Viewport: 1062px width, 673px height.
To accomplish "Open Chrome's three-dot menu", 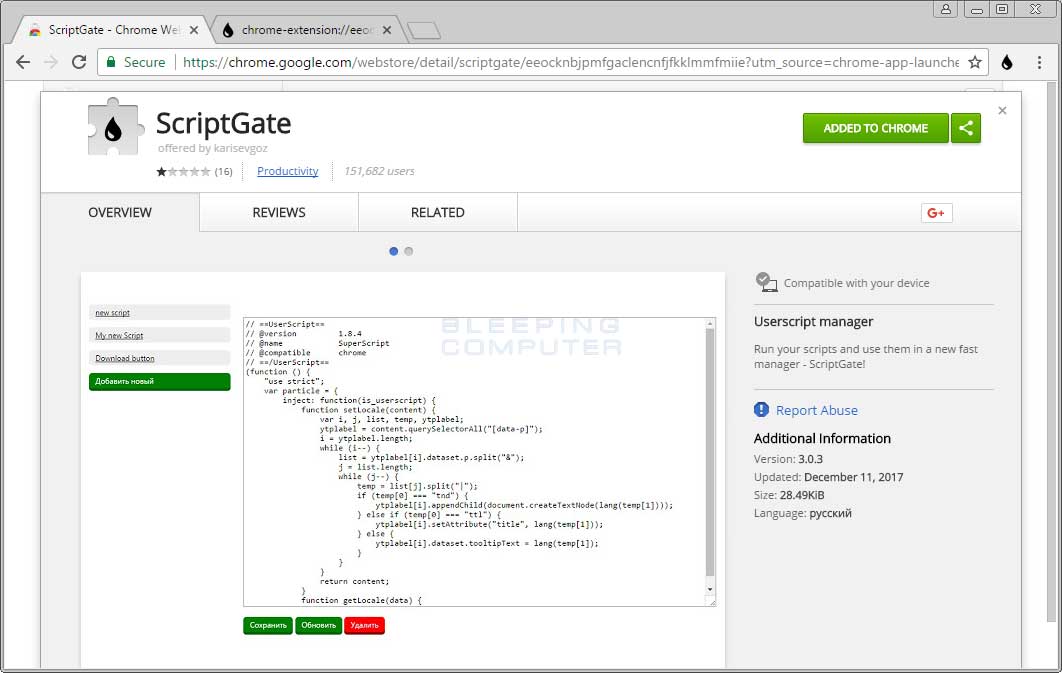I will pyautogui.click(x=1039, y=62).
